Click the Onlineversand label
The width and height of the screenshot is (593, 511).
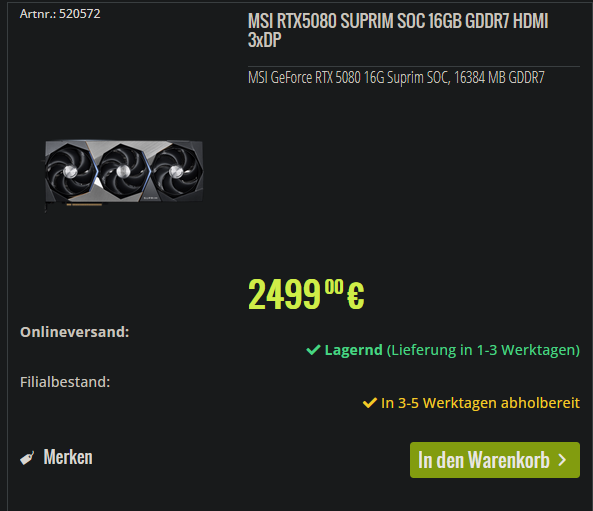pos(75,332)
